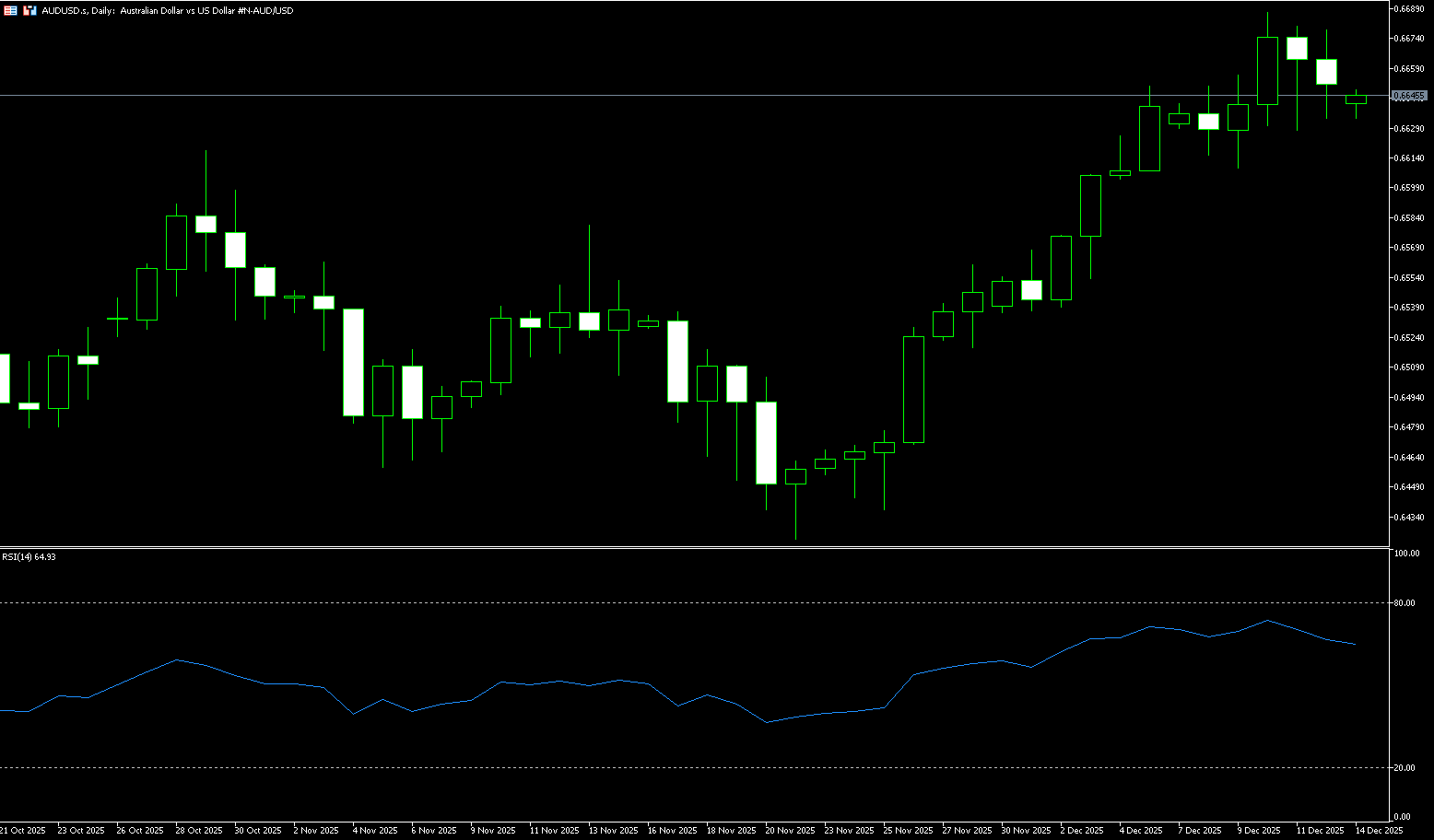Click the RSI 80.00 level label
This screenshot has height=840, width=1434.
1405,603
